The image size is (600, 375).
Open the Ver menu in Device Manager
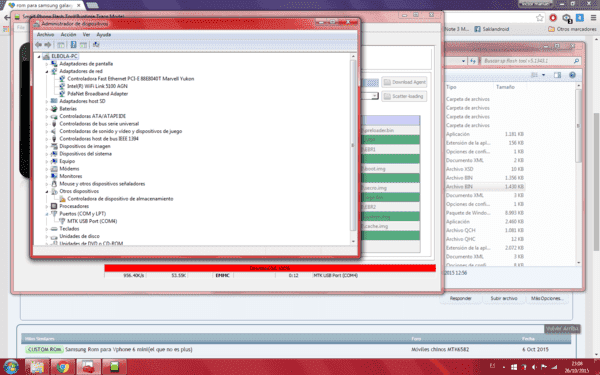click(86, 34)
